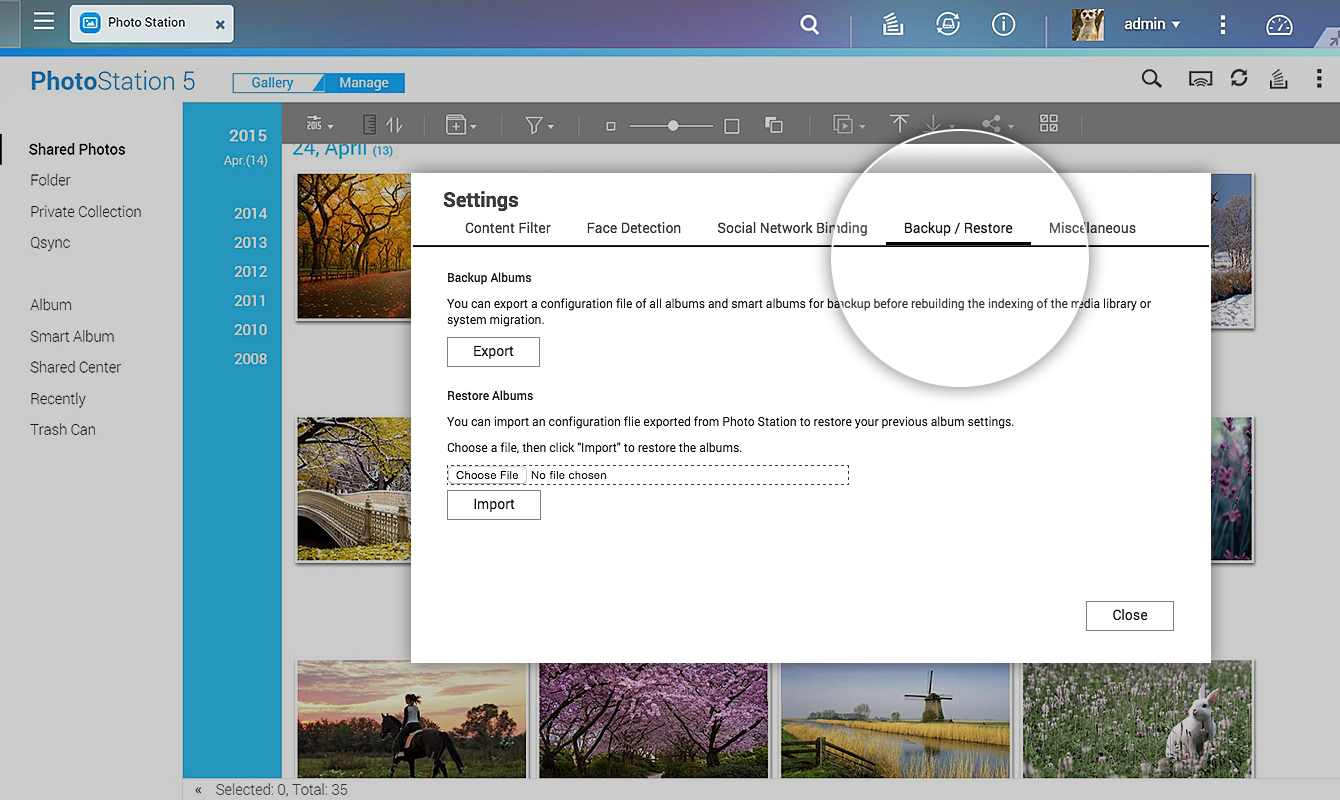Click the Photo Station refresh icon
Screen dimensions: 1340x800
click(1239, 78)
